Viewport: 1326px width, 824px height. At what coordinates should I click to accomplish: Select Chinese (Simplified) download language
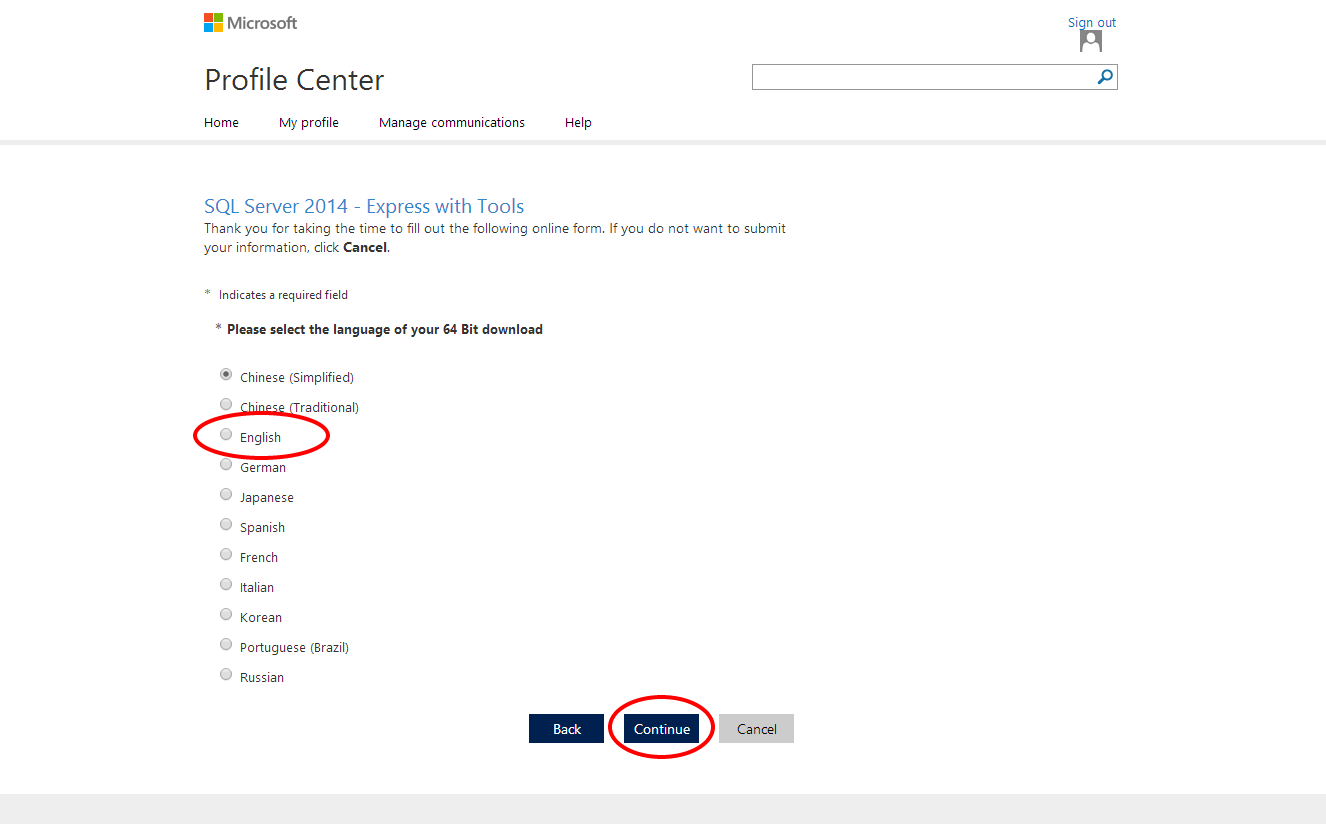click(226, 374)
